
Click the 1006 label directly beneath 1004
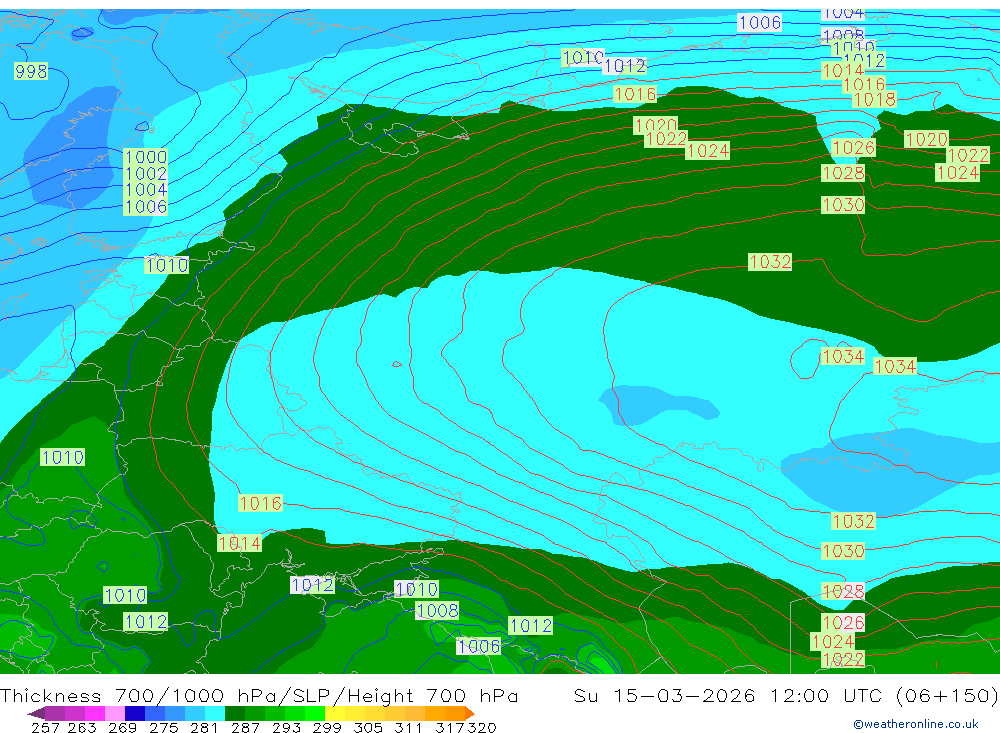point(146,207)
